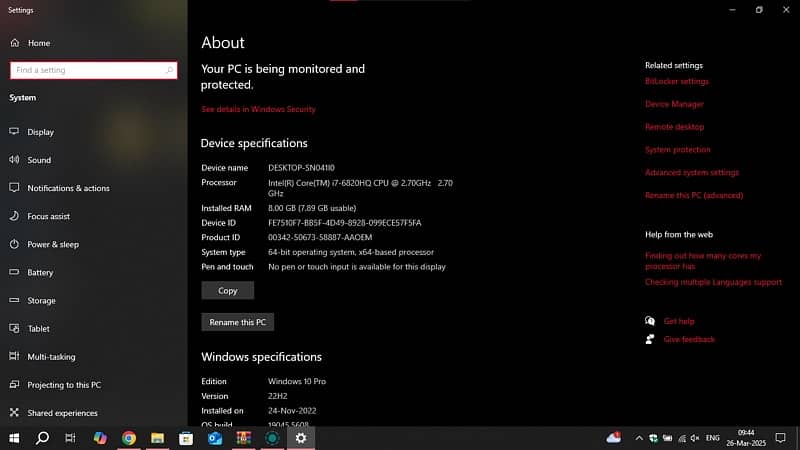Open Checking multiple Languages support link

[713, 282]
